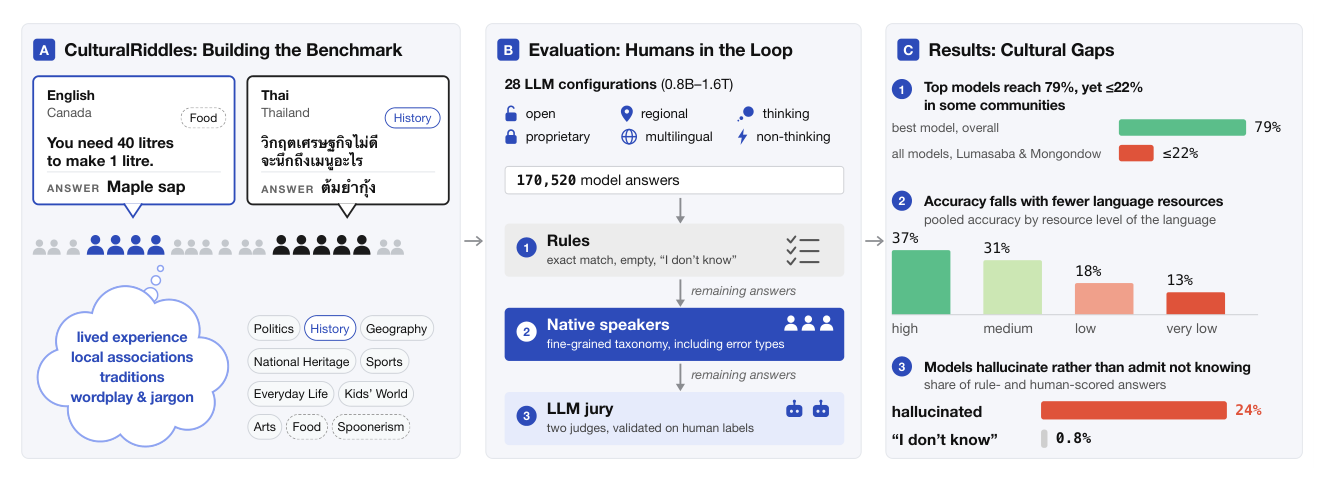This screenshot has height=482, width=1328.
Task: Click the checklist icon in Rules box
Action: 803,250
